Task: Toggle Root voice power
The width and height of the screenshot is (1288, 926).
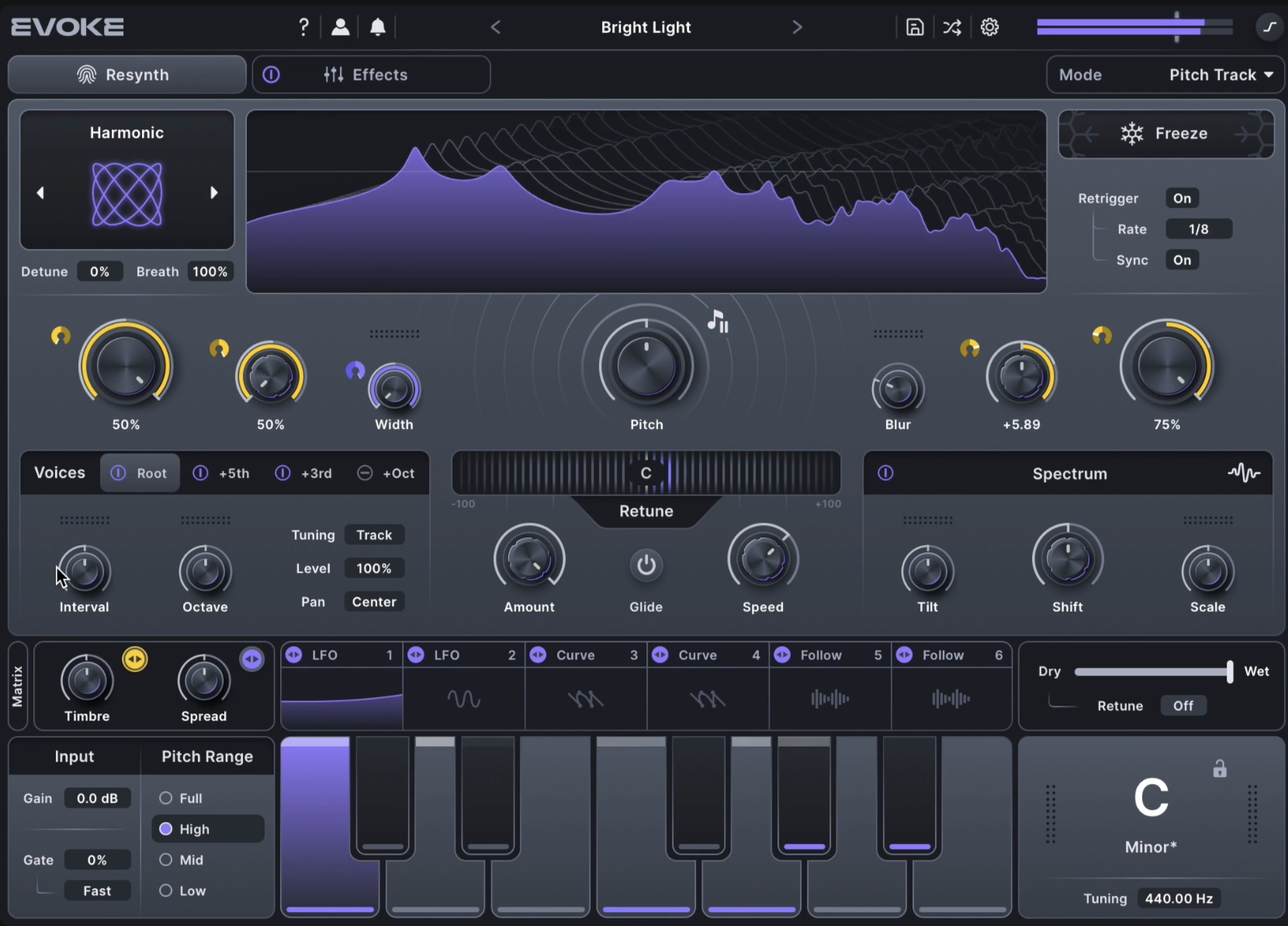Action: point(118,473)
